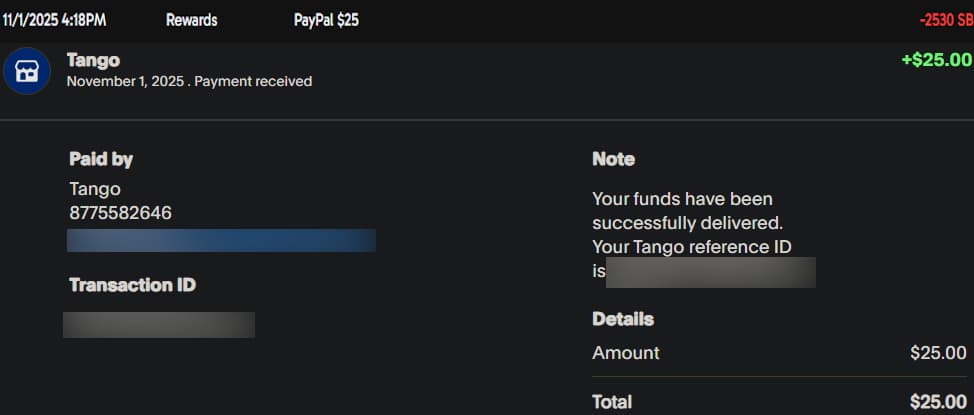The width and height of the screenshot is (974, 415).
Task: Click the Paid by heading
Action: pyautogui.click(x=101, y=159)
